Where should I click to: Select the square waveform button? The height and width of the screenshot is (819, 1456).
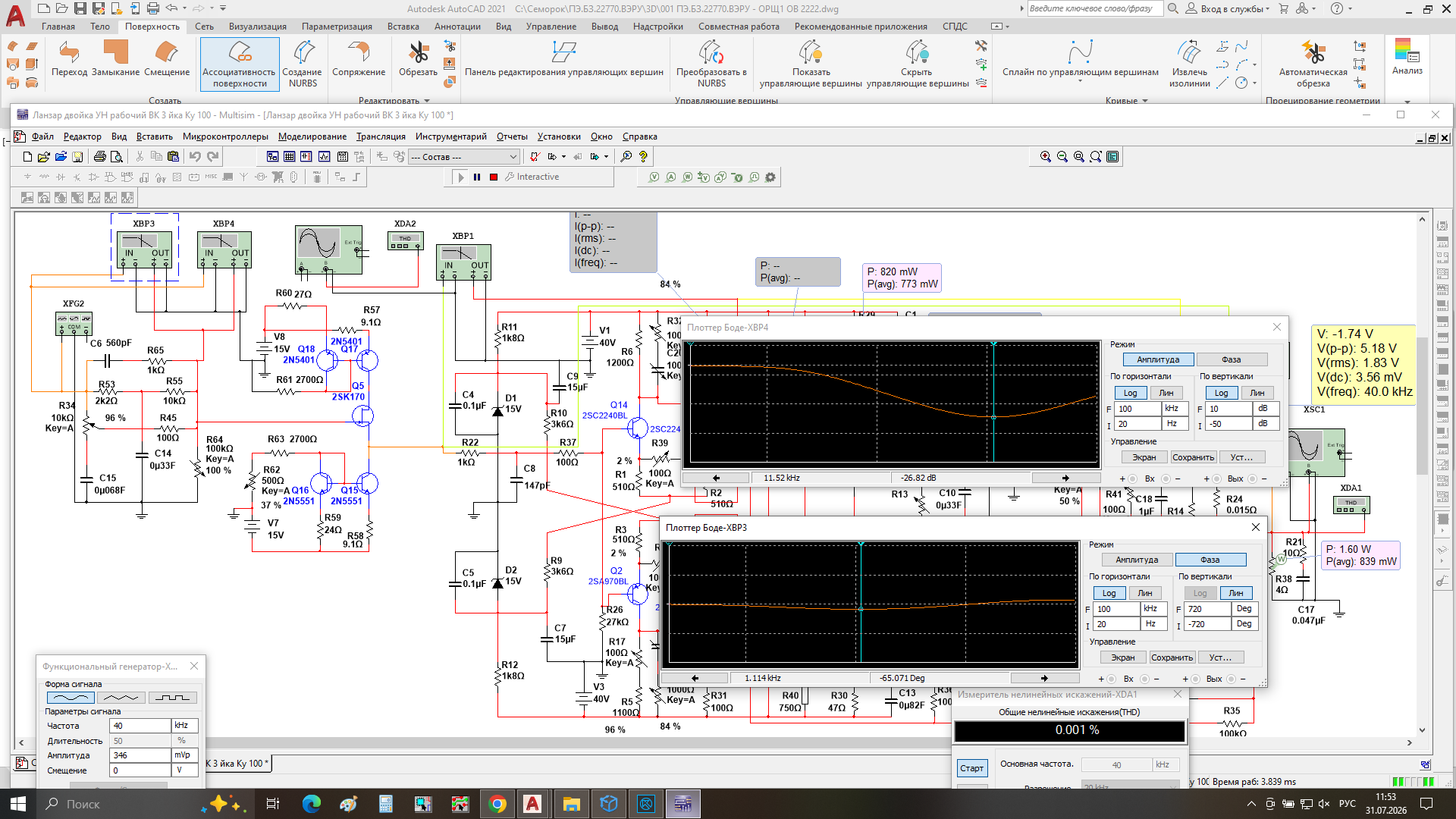coord(173,698)
